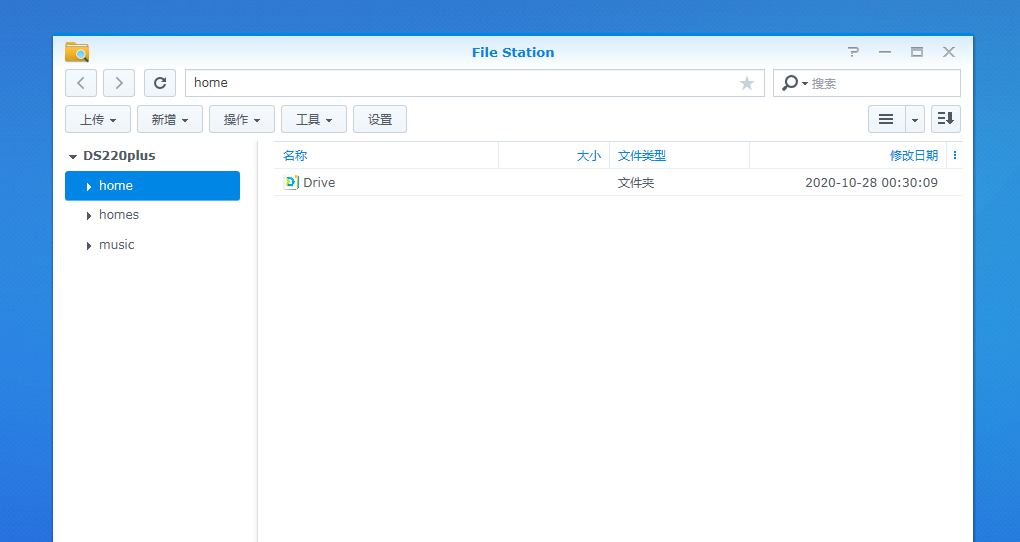Viewport: 1020px width, 542px height.
Task: Click the Drive folder icon
Action: pos(291,182)
